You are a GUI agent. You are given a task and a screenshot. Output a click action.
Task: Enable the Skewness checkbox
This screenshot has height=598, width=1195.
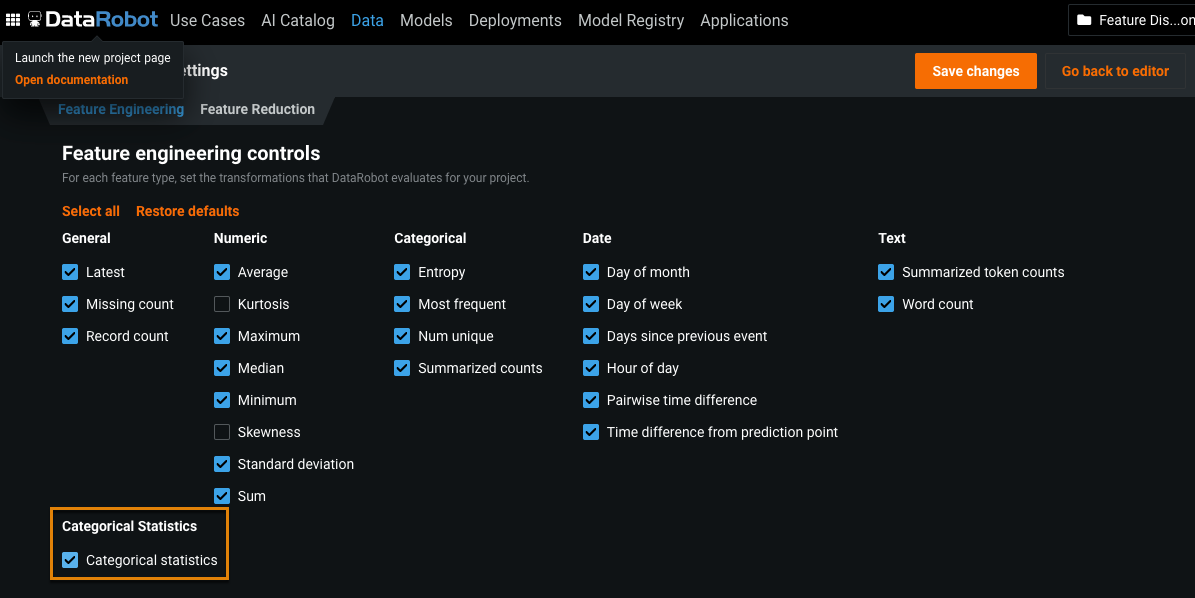pyautogui.click(x=222, y=432)
